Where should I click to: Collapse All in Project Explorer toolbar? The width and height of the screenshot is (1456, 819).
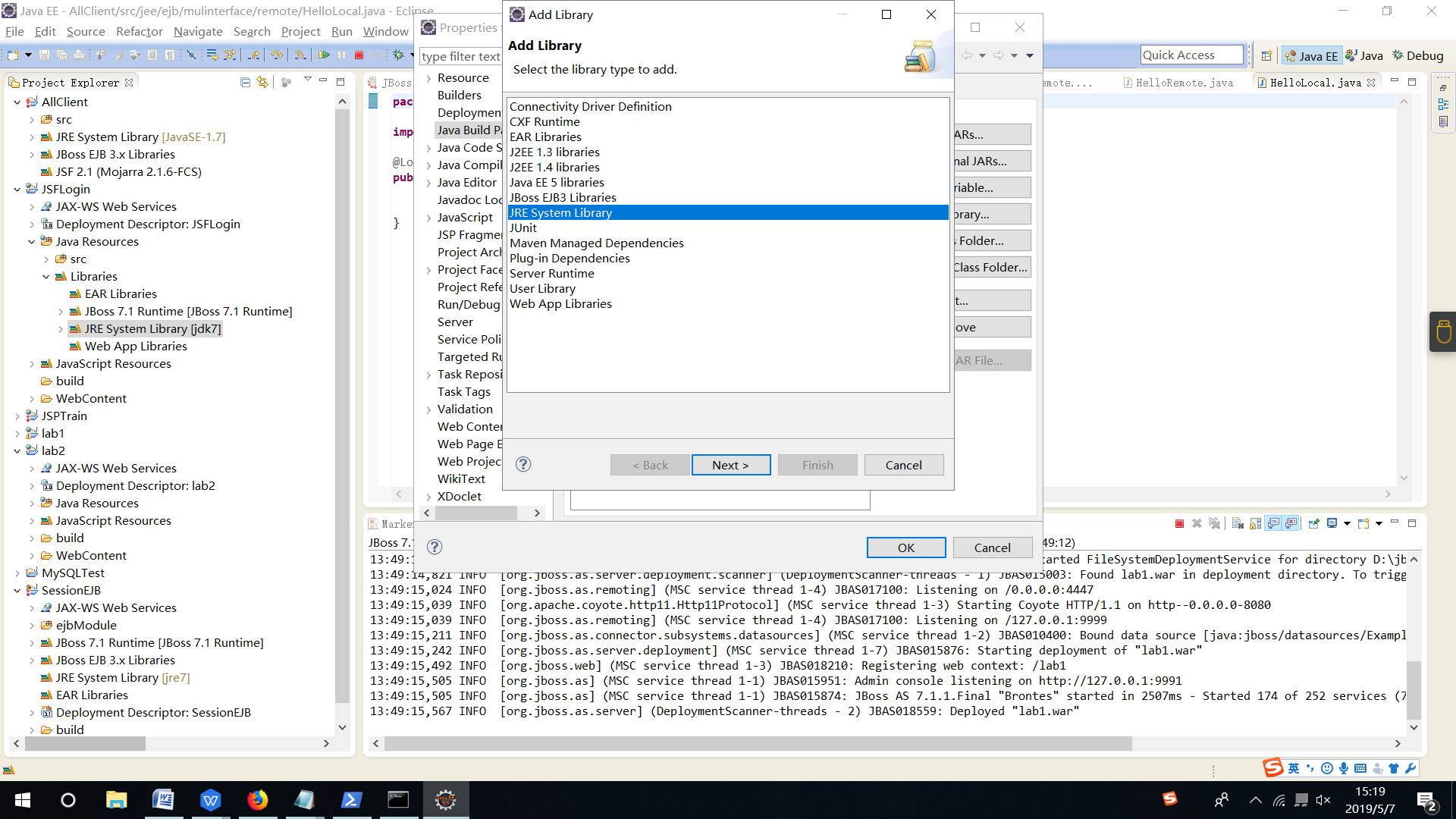(245, 82)
